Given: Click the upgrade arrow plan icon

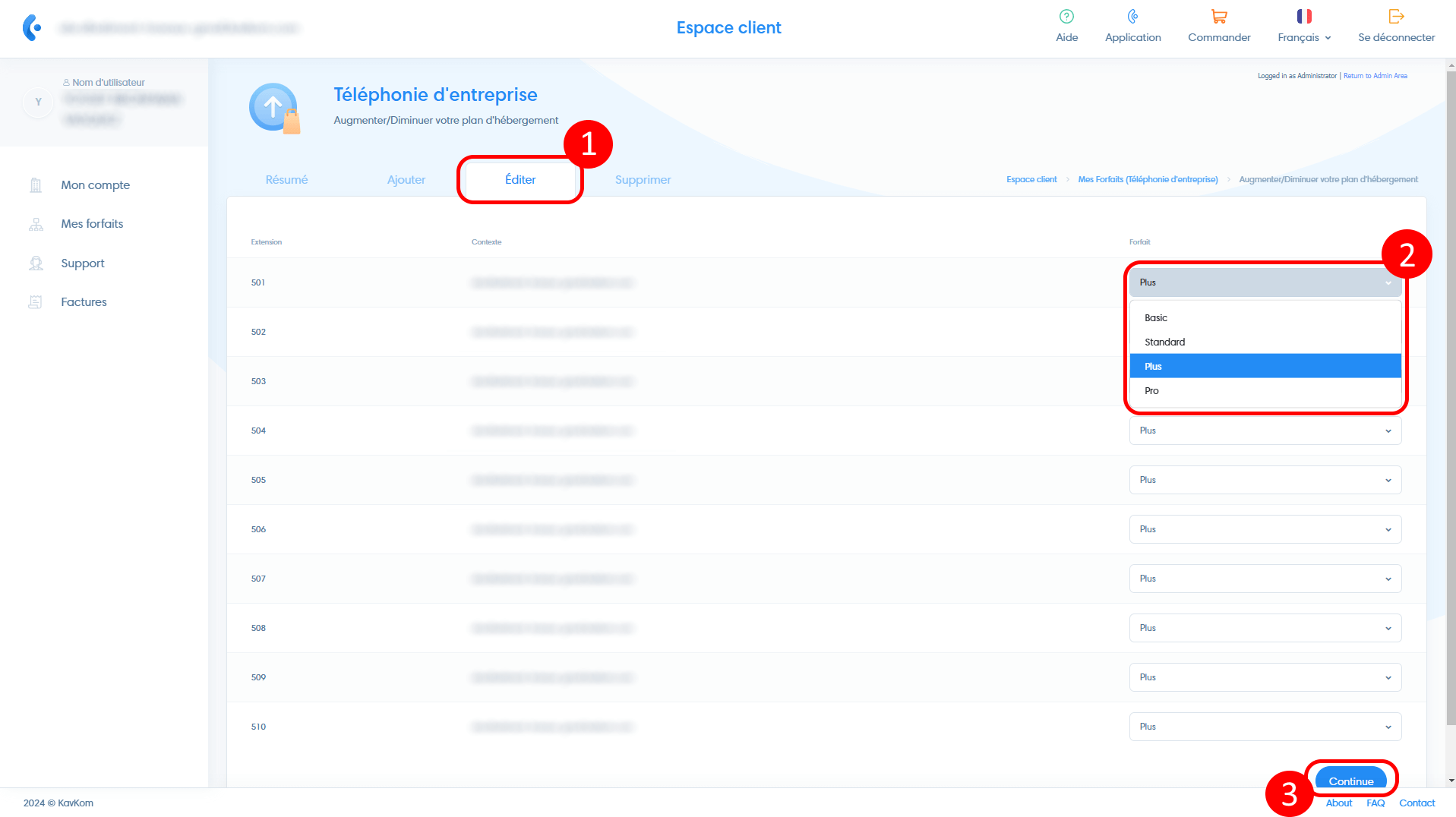Looking at the screenshot, I should (x=274, y=109).
